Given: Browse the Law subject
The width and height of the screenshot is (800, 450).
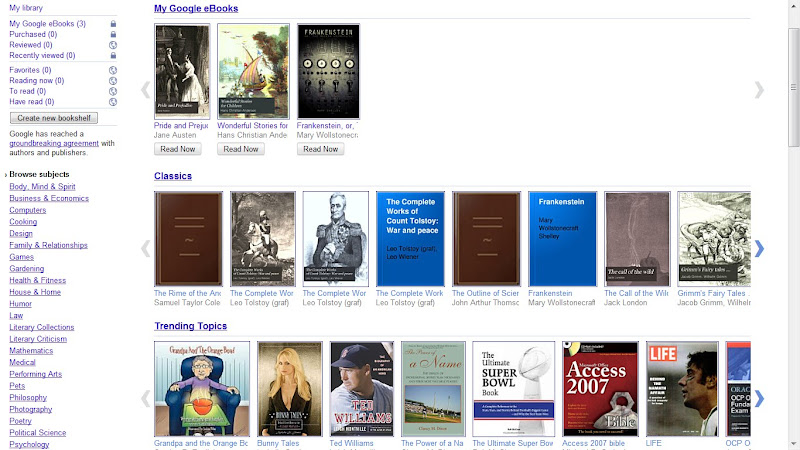Looking at the screenshot, I should coord(16,316).
